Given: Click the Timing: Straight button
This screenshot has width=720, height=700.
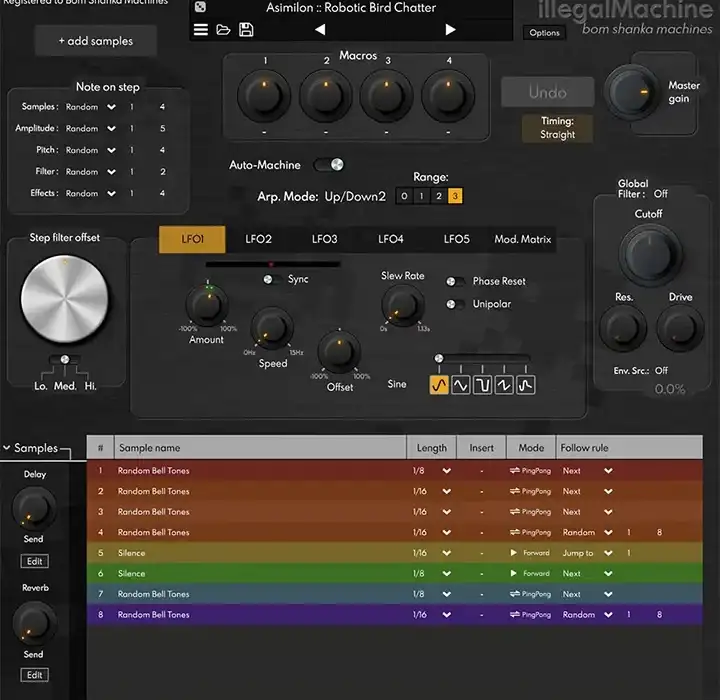Looking at the screenshot, I should click(x=557, y=128).
